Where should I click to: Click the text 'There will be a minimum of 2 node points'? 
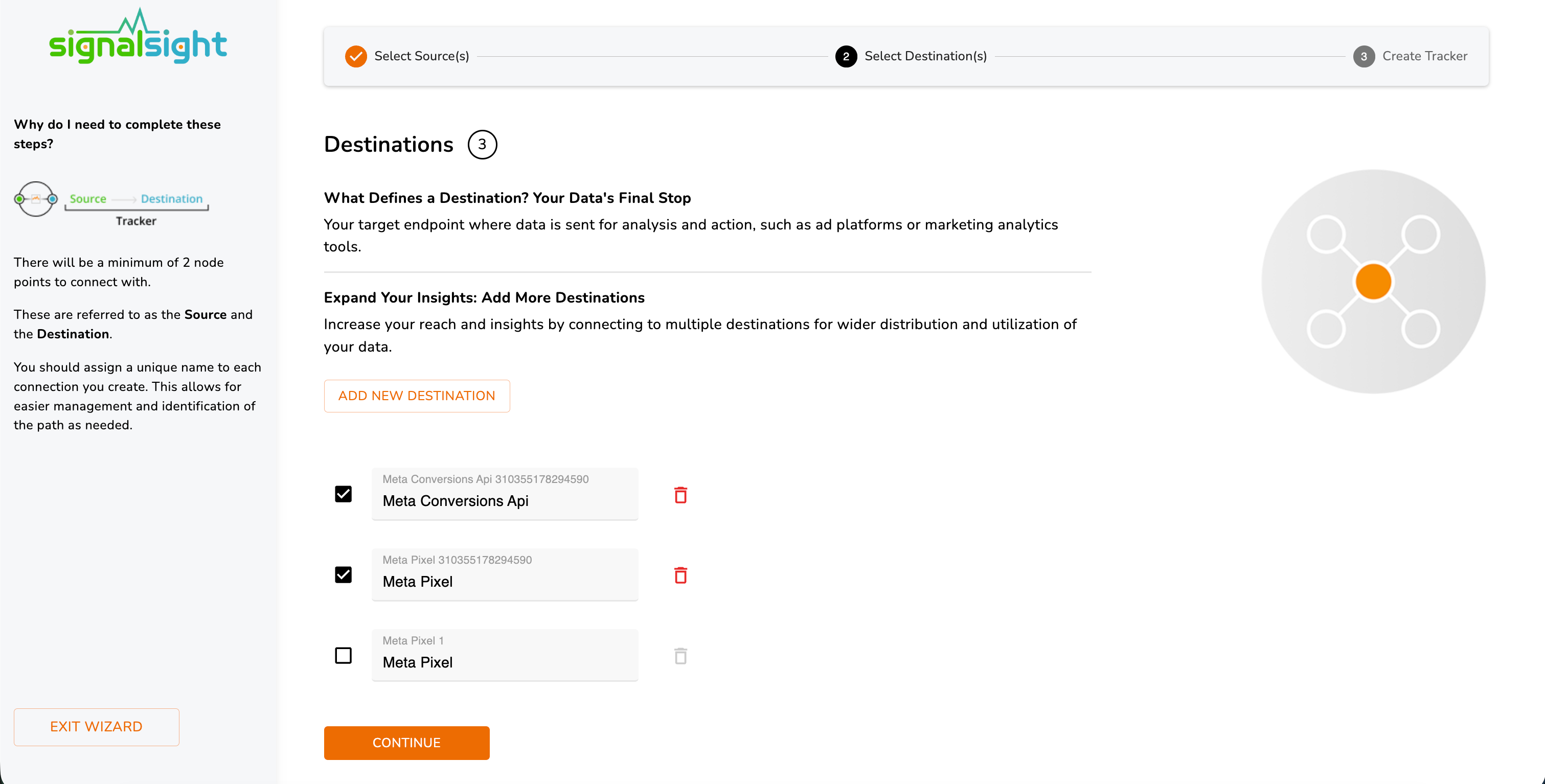[x=119, y=272]
